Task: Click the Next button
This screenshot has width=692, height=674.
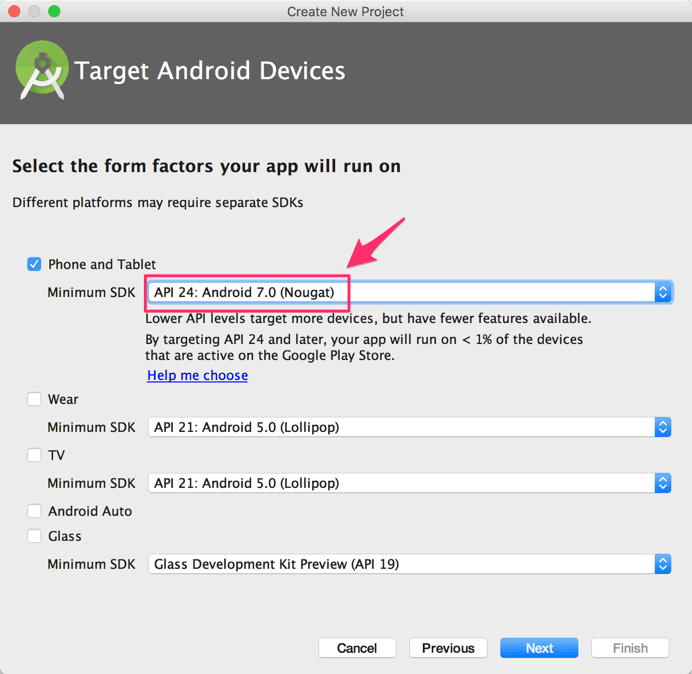Action: [539, 648]
